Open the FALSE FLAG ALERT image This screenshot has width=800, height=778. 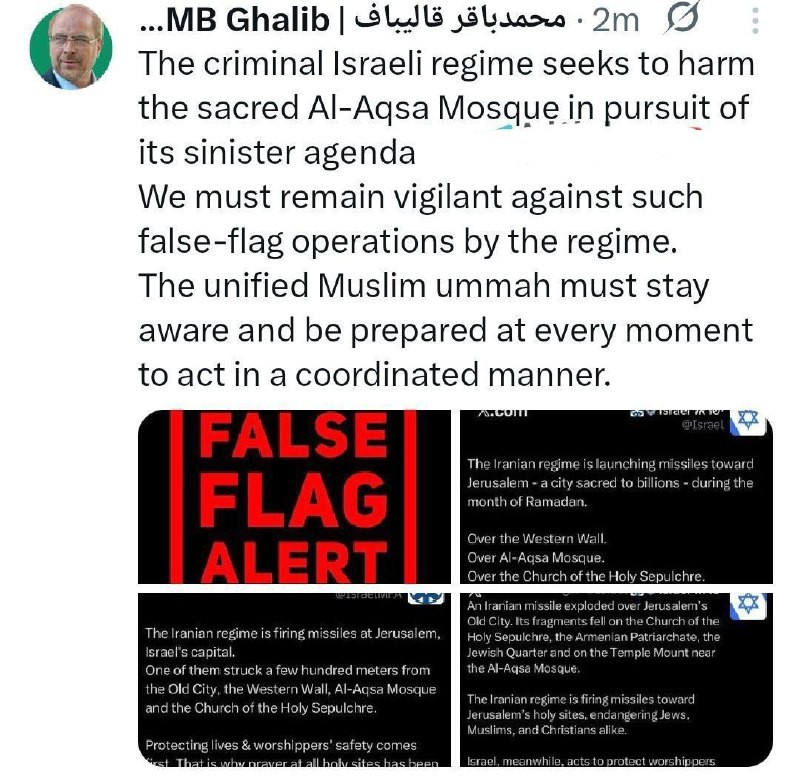click(x=294, y=496)
